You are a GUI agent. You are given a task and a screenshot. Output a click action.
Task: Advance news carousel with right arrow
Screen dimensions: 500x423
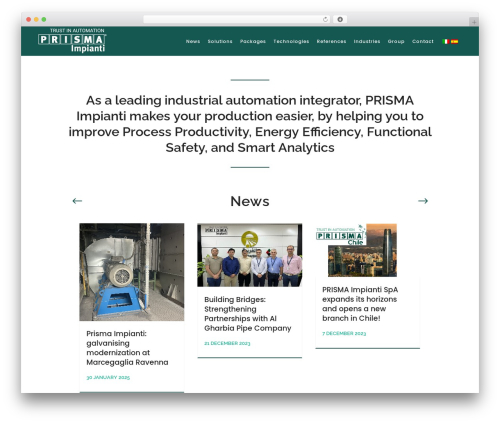(423, 201)
